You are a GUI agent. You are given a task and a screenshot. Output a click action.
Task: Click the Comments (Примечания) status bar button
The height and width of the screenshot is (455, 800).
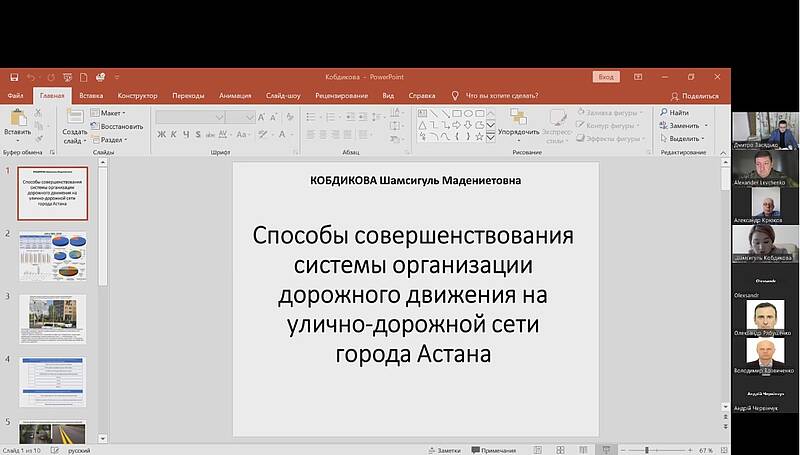(499, 450)
